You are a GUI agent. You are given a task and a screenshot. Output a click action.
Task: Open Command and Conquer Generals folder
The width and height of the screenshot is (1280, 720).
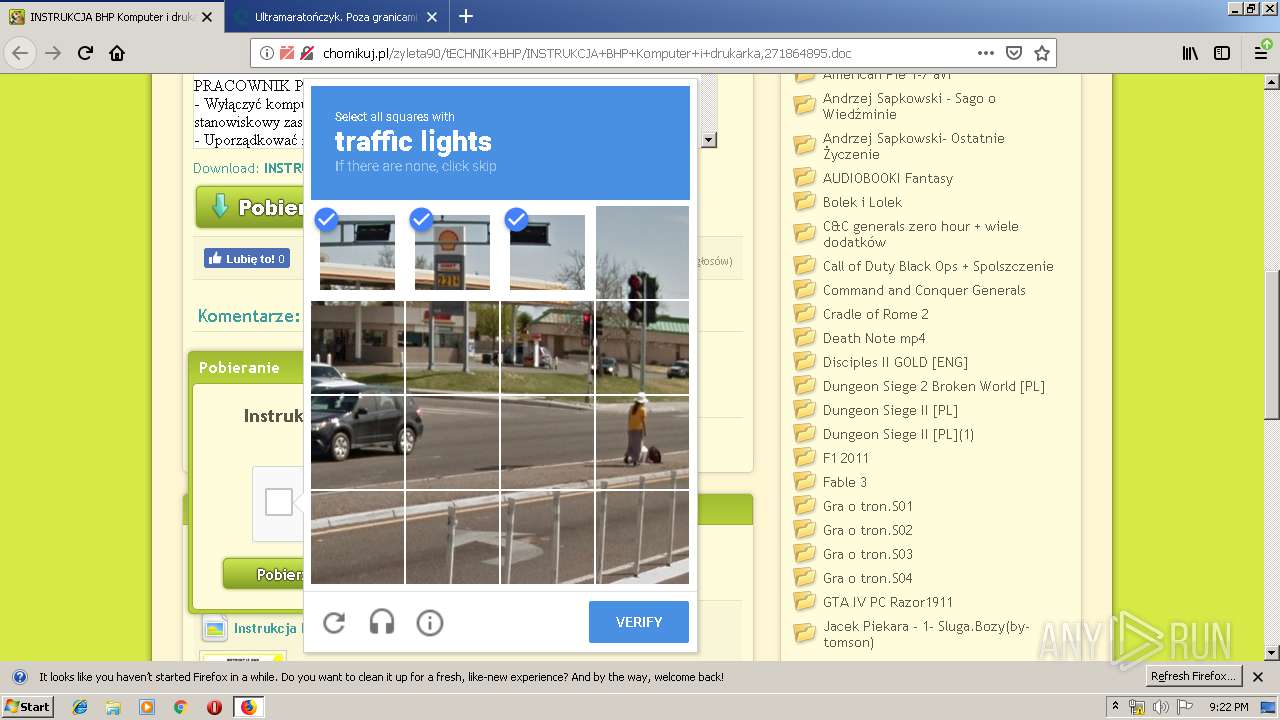[924, 290]
